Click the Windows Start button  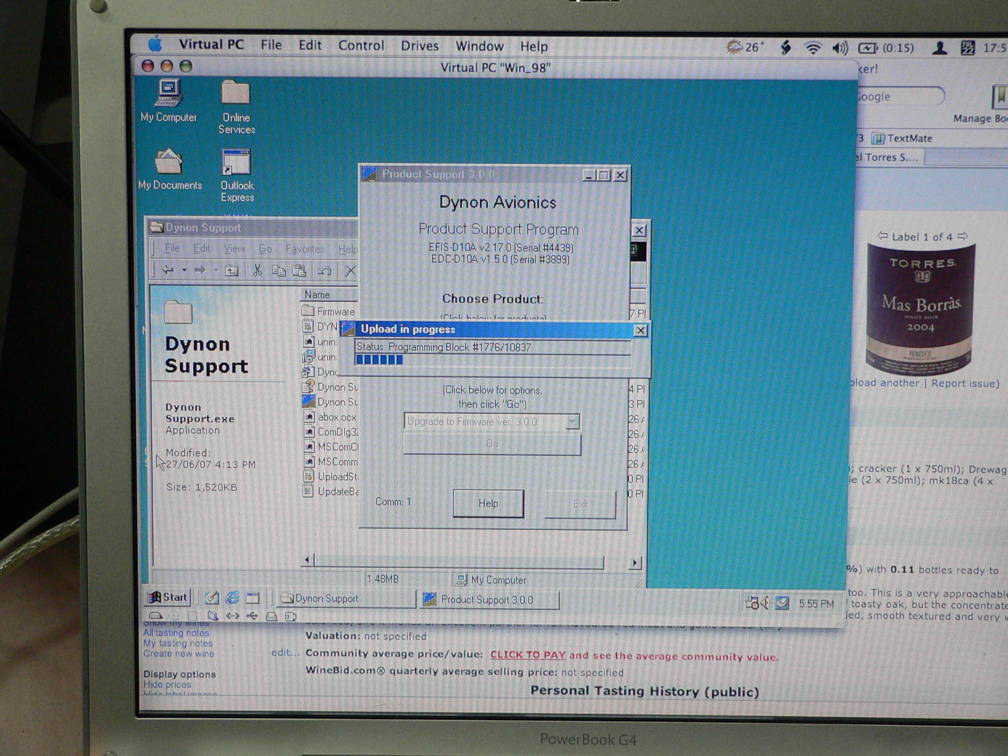168,597
